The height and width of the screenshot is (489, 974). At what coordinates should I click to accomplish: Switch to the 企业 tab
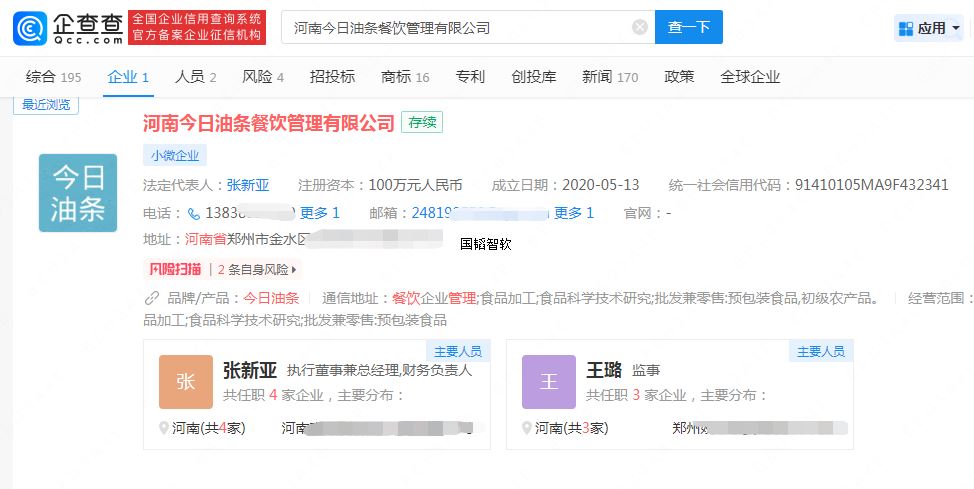(x=128, y=77)
